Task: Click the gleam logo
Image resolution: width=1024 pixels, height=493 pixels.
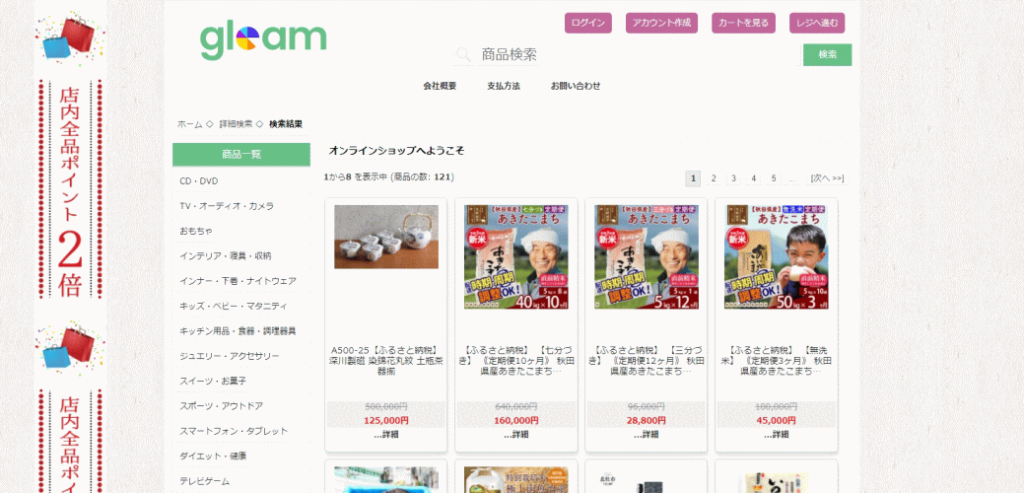Action: [x=263, y=39]
